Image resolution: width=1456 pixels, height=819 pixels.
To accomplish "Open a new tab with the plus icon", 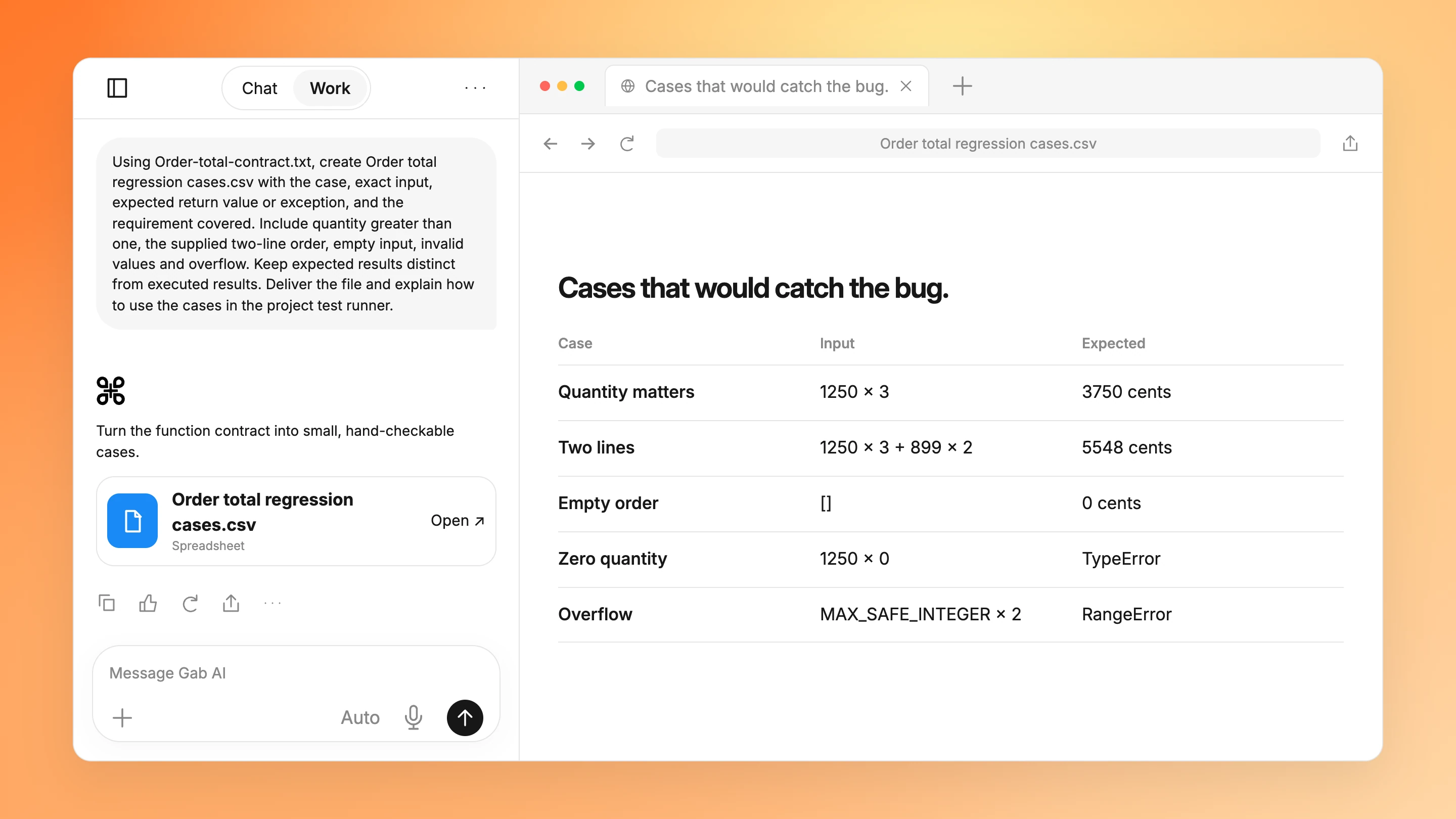I will (962, 86).
